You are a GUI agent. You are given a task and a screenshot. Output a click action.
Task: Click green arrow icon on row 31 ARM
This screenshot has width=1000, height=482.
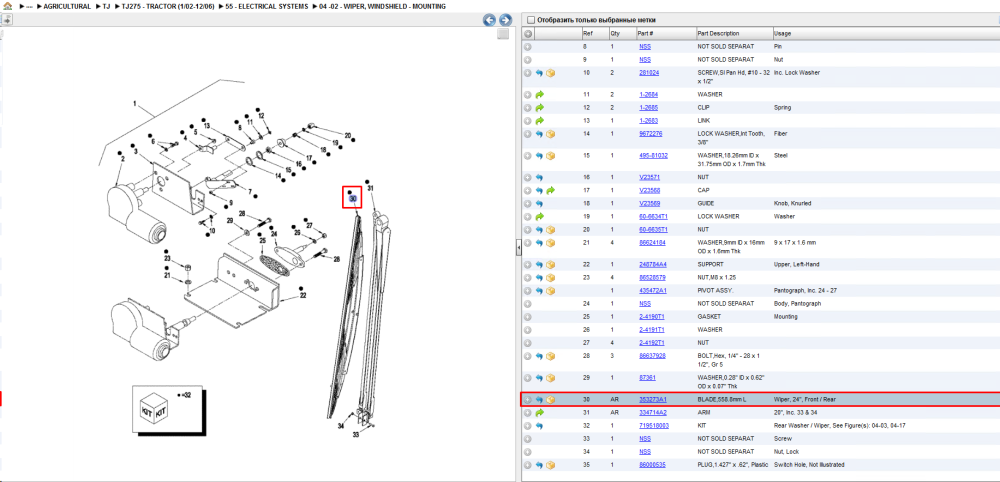point(540,413)
